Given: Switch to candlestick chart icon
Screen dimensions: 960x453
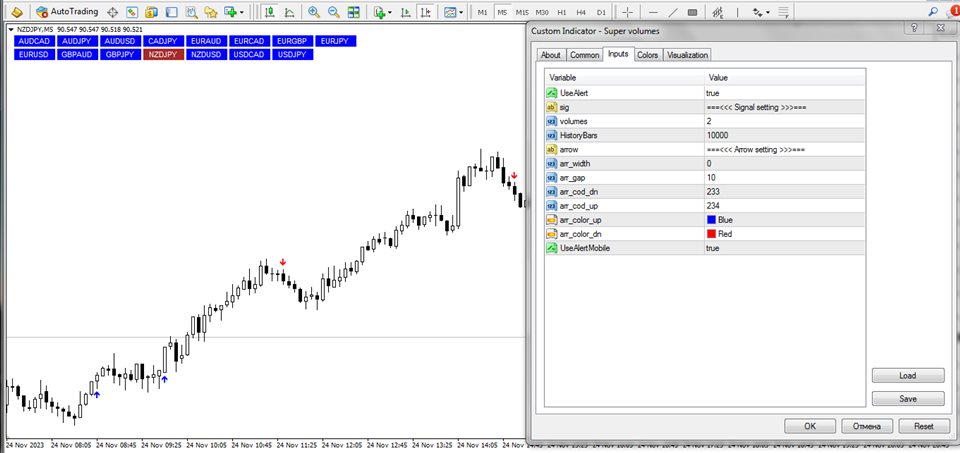Looking at the screenshot, I should pyautogui.click(x=269, y=12).
